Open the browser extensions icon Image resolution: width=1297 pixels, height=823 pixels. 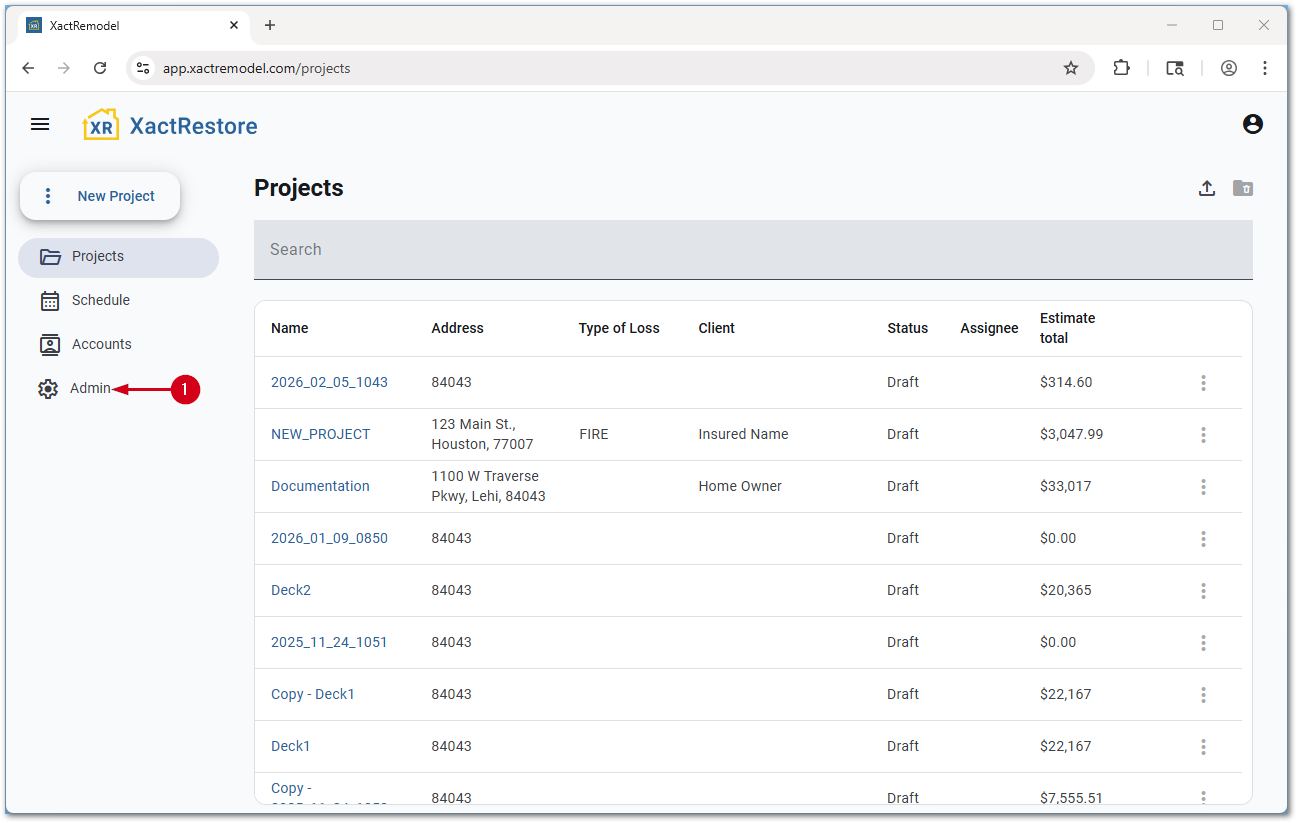pos(1121,68)
